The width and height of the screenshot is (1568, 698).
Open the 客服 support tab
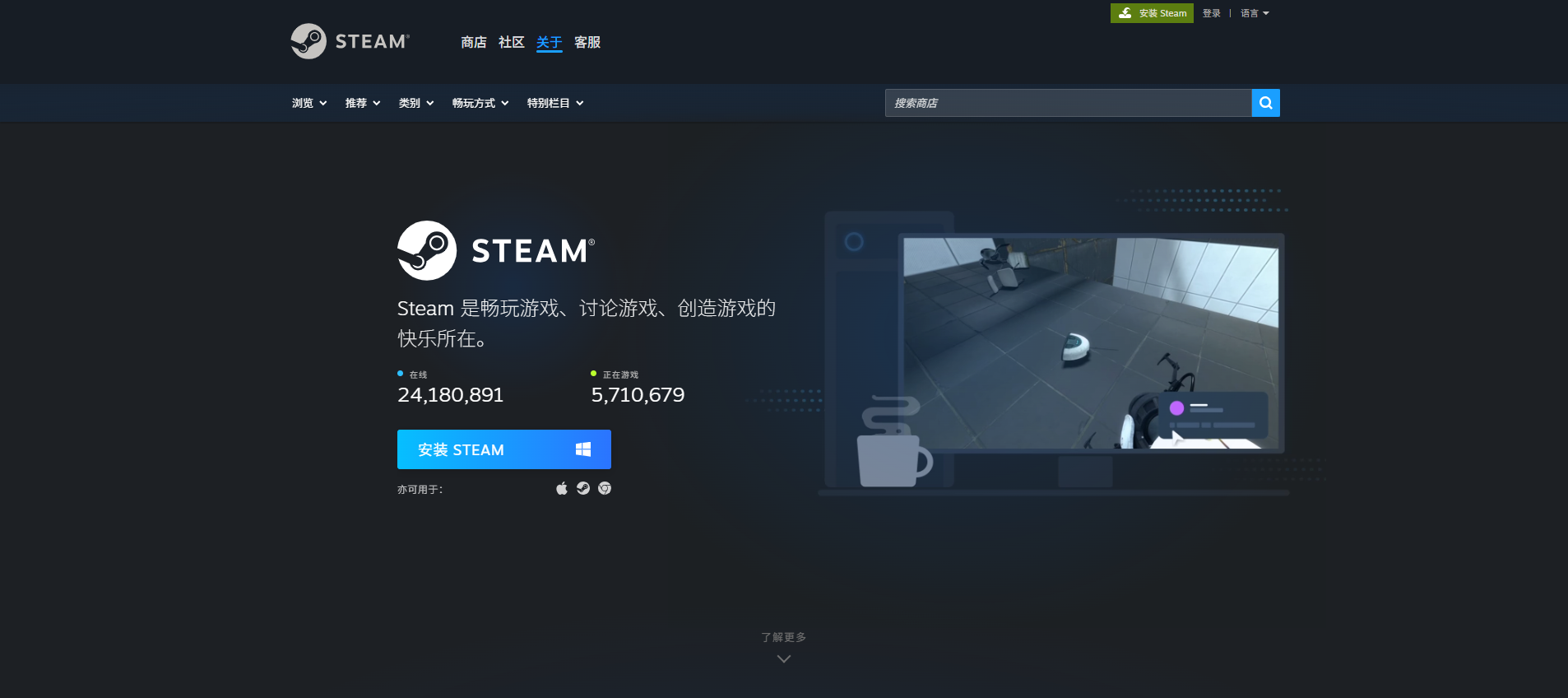[587, 42]
